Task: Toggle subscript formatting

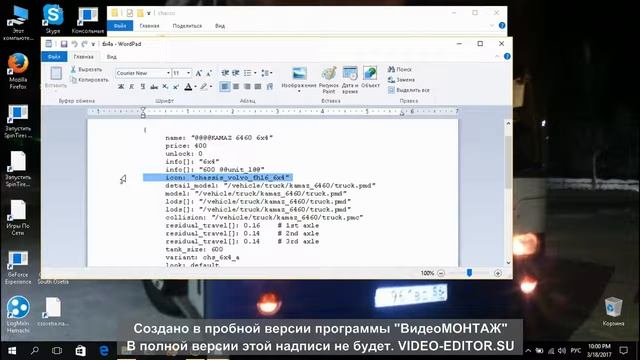Action: 165,87
